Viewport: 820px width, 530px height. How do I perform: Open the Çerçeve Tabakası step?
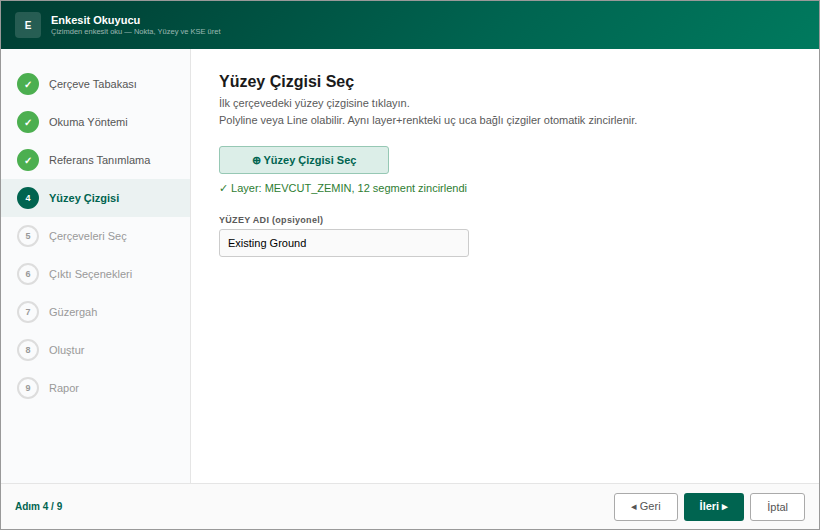click(96, 84)
